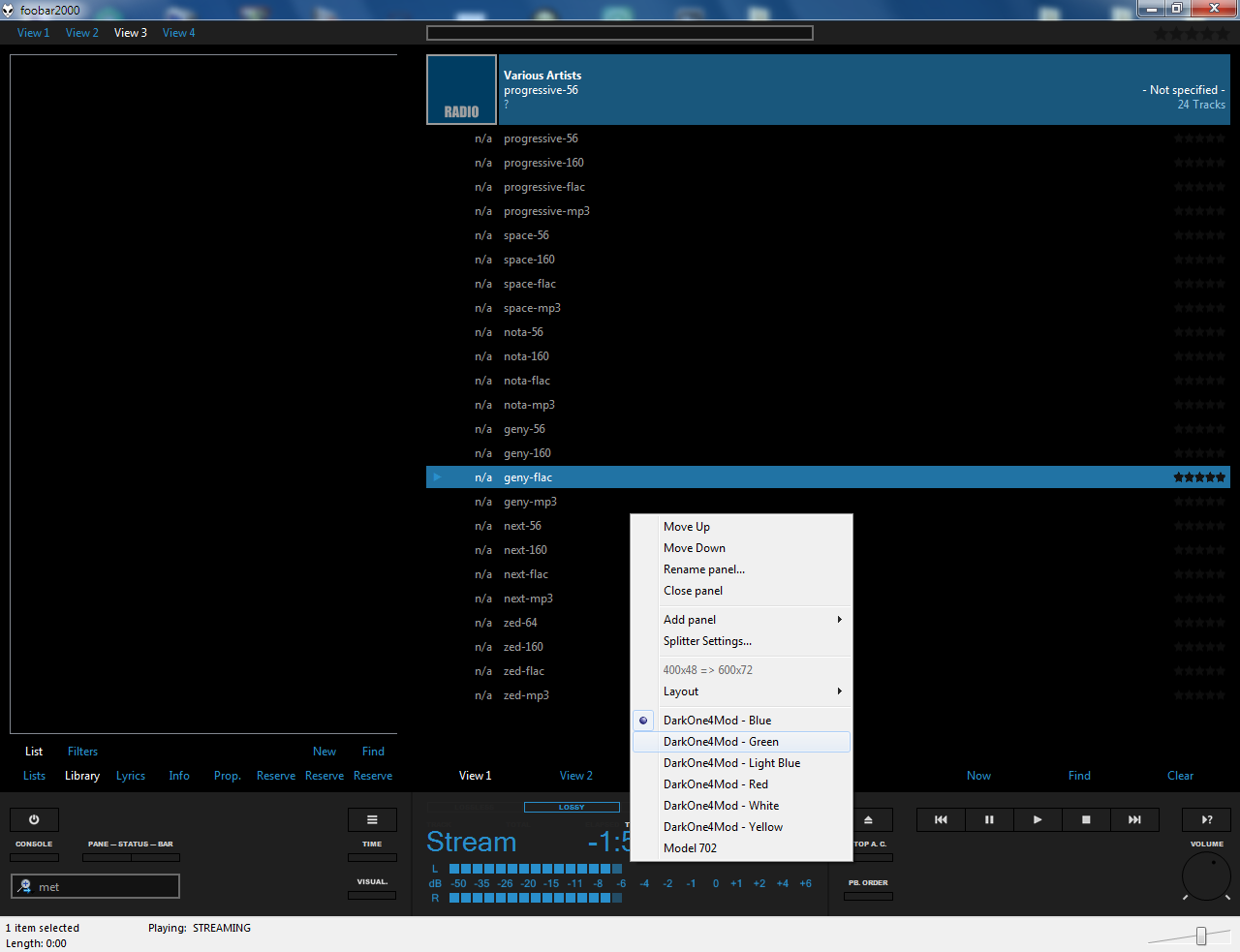The width and height of the screenshot is (1240, 952).
Task: Select Rename panel... menu entry
Action: click(x=741, y=569)
